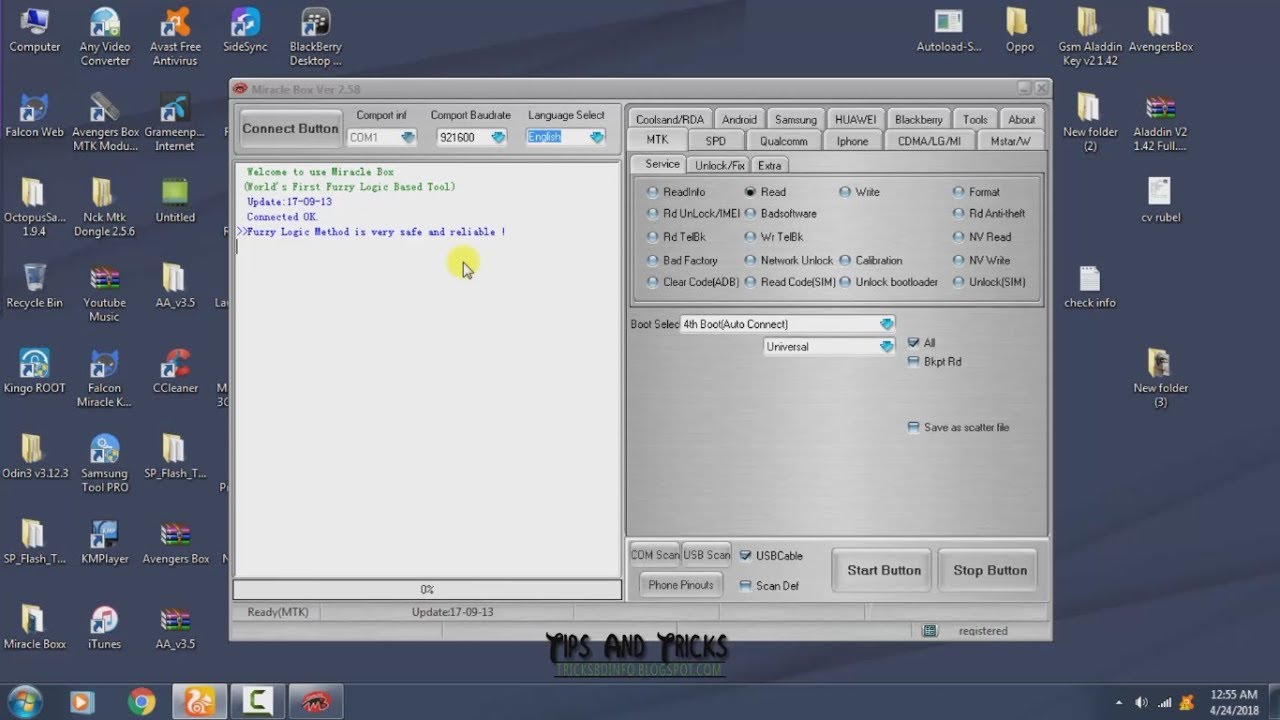Enable Scan Def checkbox
Viewport: 1280px width, 720px height.
coord(745,586)
